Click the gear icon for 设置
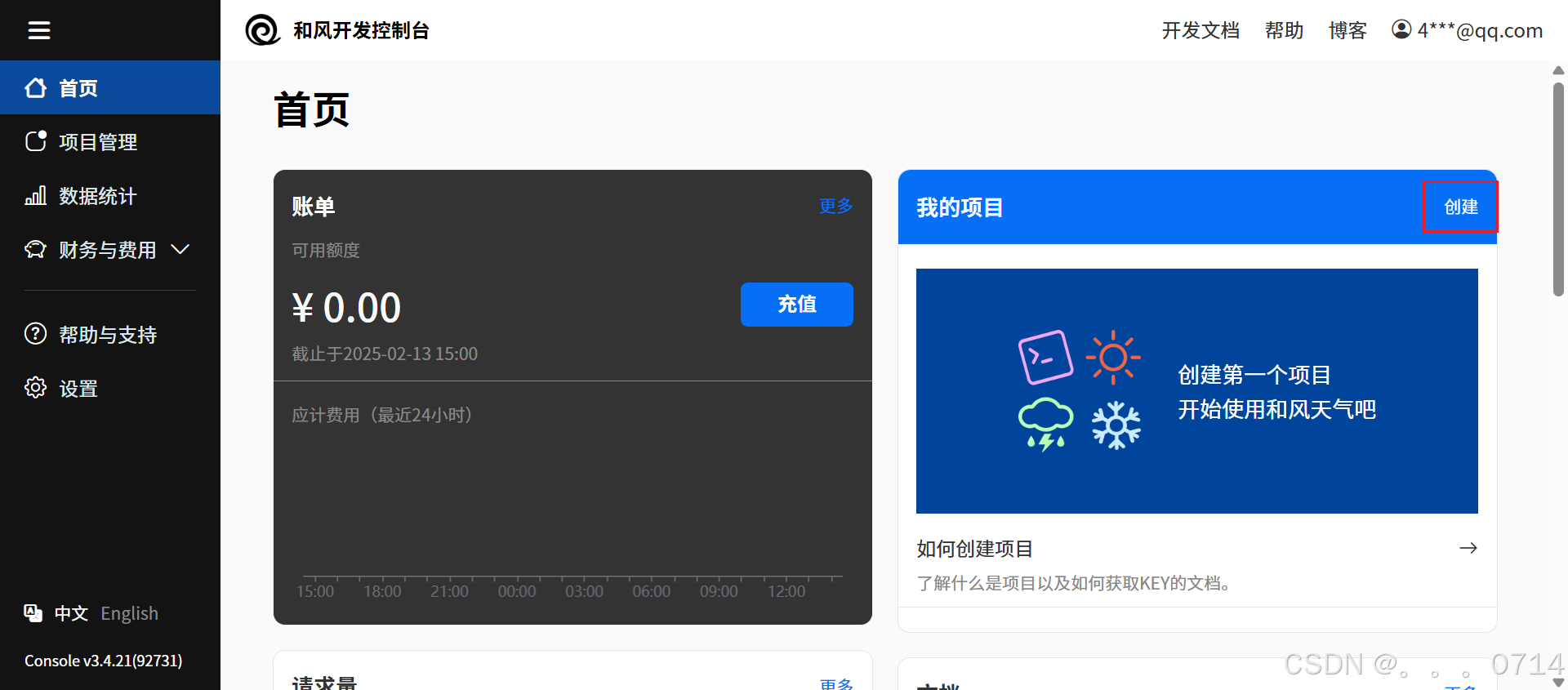This screenshot has height=690, width=1568. point(35,388)
